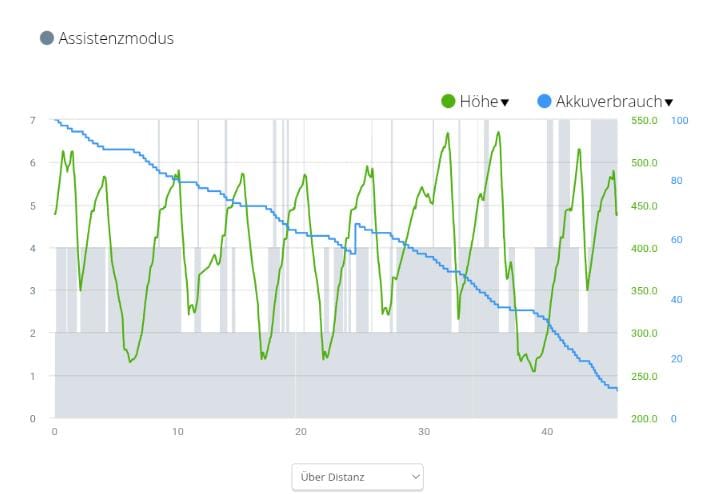
Task: Toggle the Höhe series label
Action: 478,101
